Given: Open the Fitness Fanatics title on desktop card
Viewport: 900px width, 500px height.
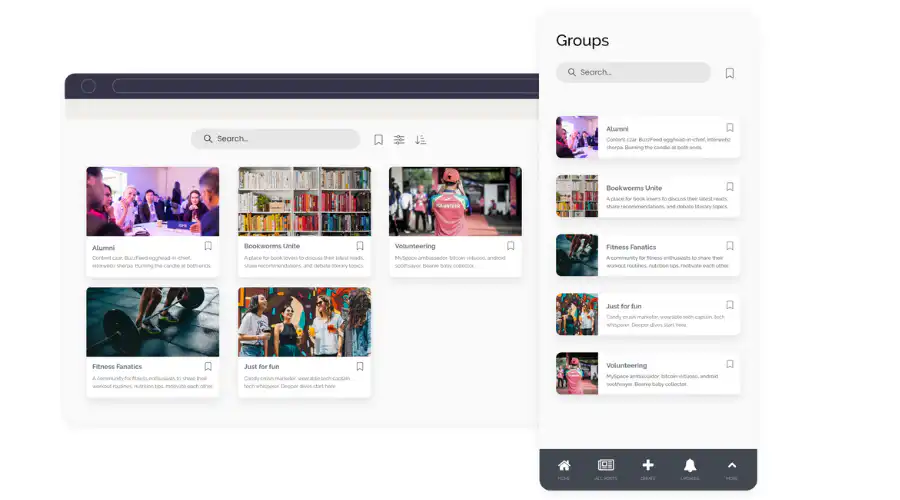Looking at the screenshot, I should click(x=117, y=366).
